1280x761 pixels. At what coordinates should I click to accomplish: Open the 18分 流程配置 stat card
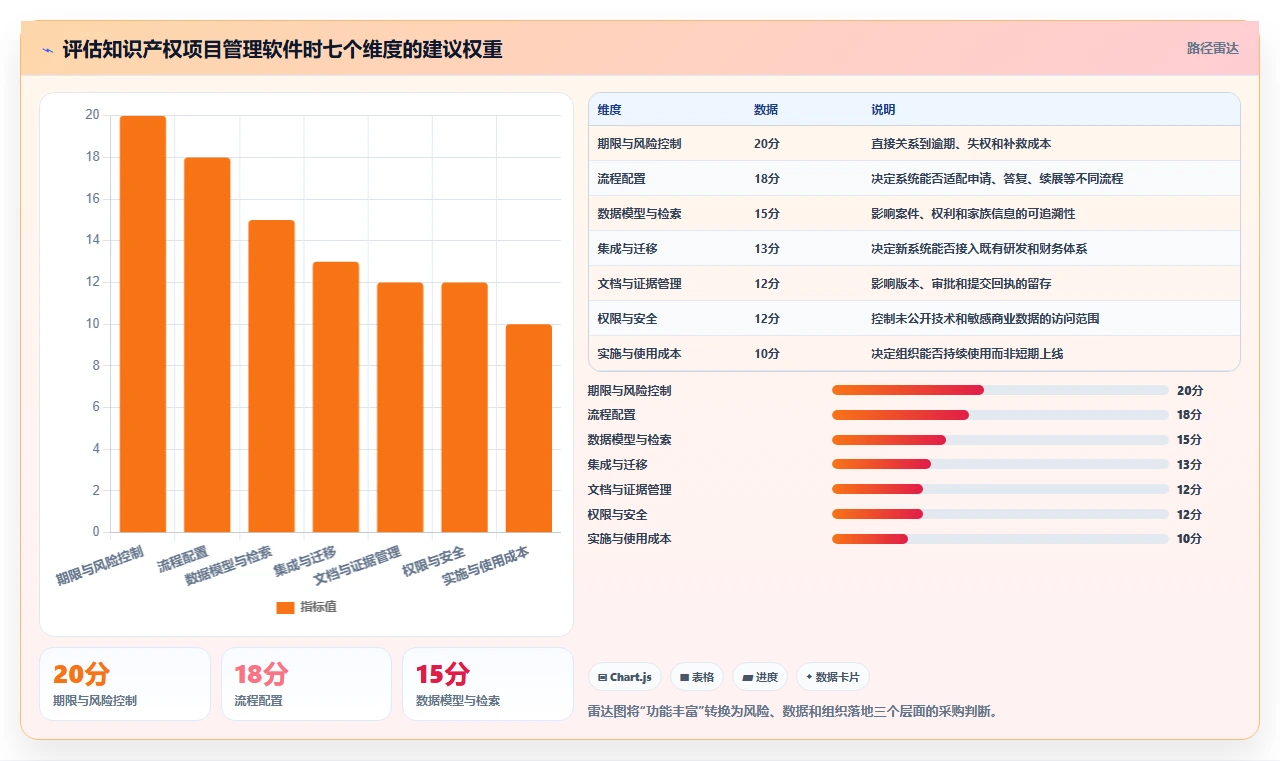click(306, 684)
